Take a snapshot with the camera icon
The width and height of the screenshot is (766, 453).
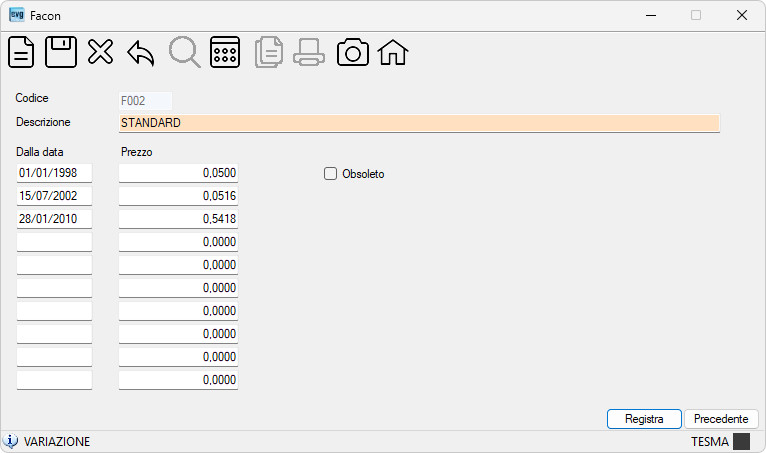tap(353, 52)
